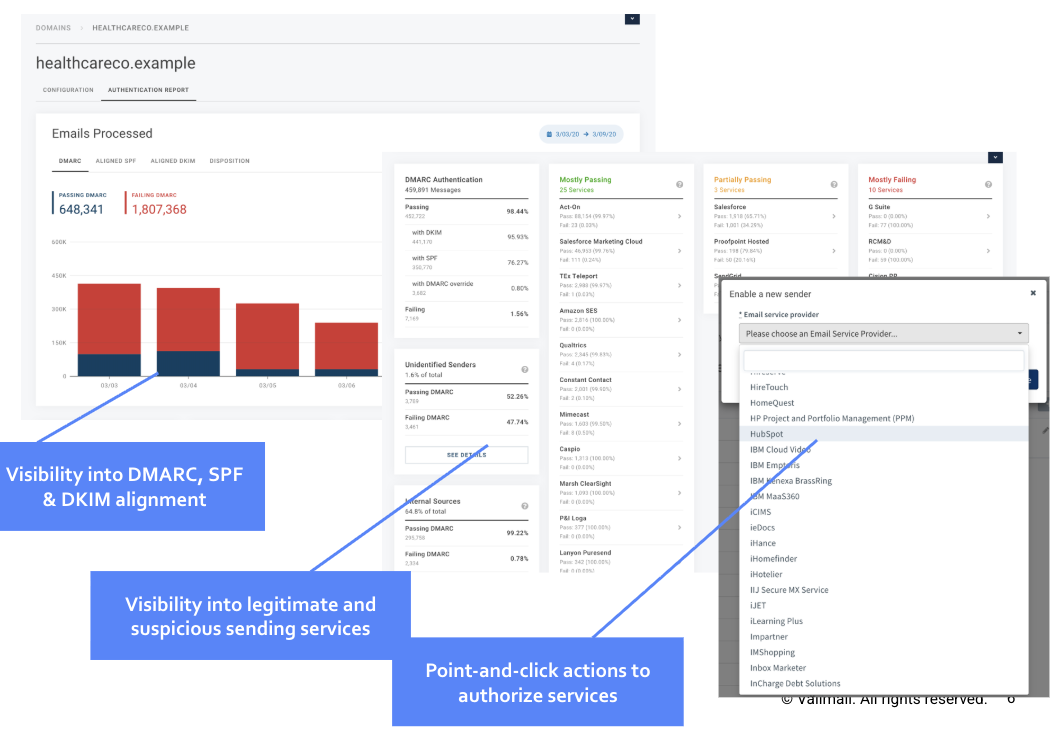This screenshot has width=1060, height=742.
Task: Open the Disposition tab
Action: pos(230,161)
